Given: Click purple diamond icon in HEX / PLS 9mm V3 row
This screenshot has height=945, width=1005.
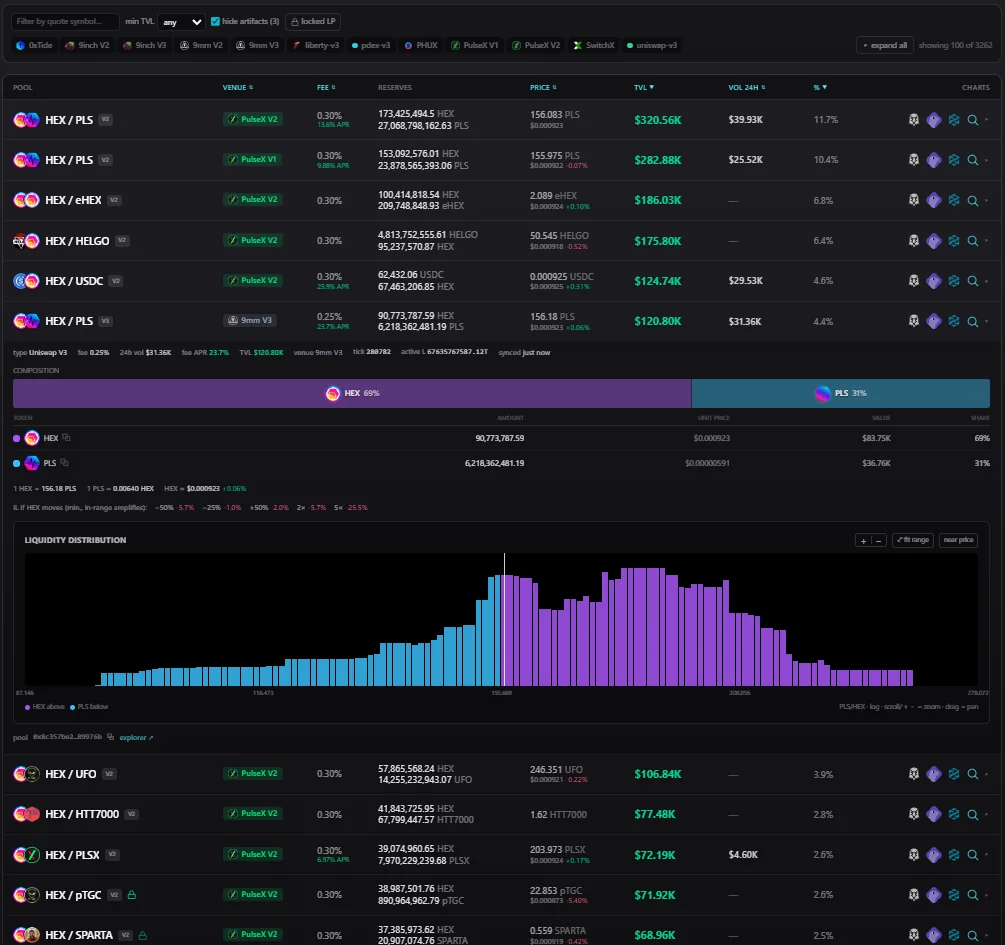Looking at the screenshot, I should [934, 321].
